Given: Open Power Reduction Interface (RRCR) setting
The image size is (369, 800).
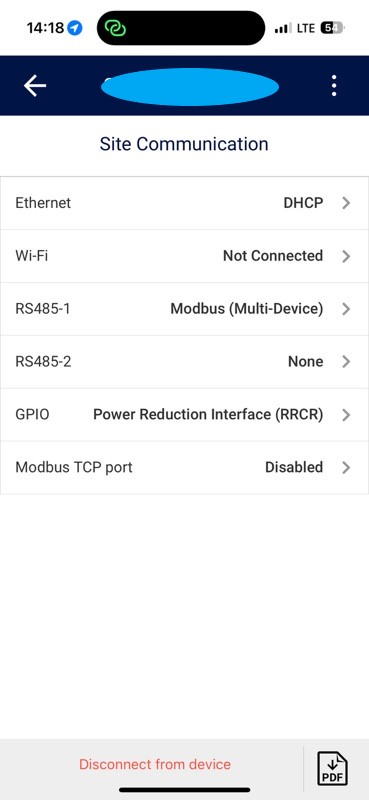Looking at the screenshot, I should [x=208, y=415].
